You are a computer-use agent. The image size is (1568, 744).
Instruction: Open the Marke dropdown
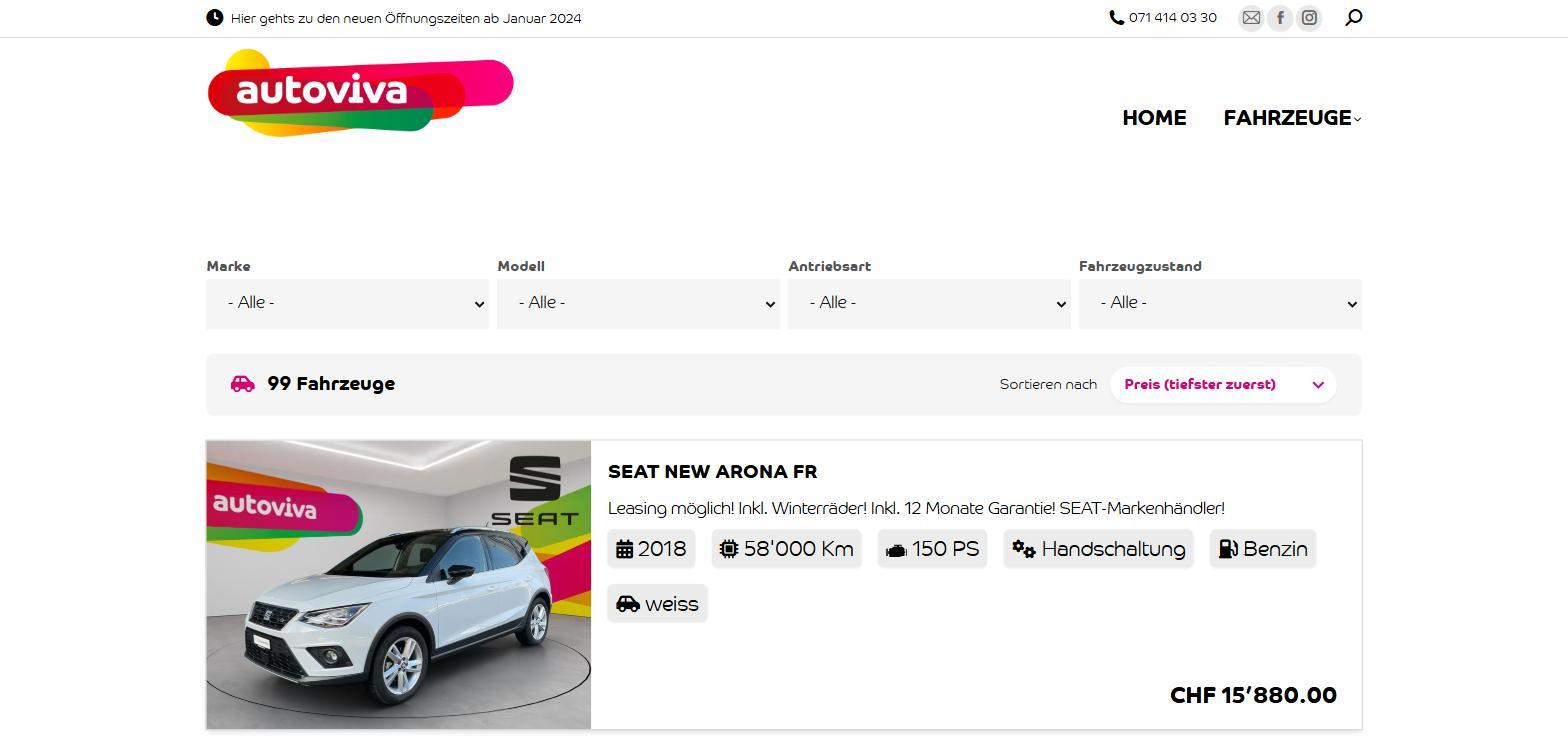coord(347,303)
